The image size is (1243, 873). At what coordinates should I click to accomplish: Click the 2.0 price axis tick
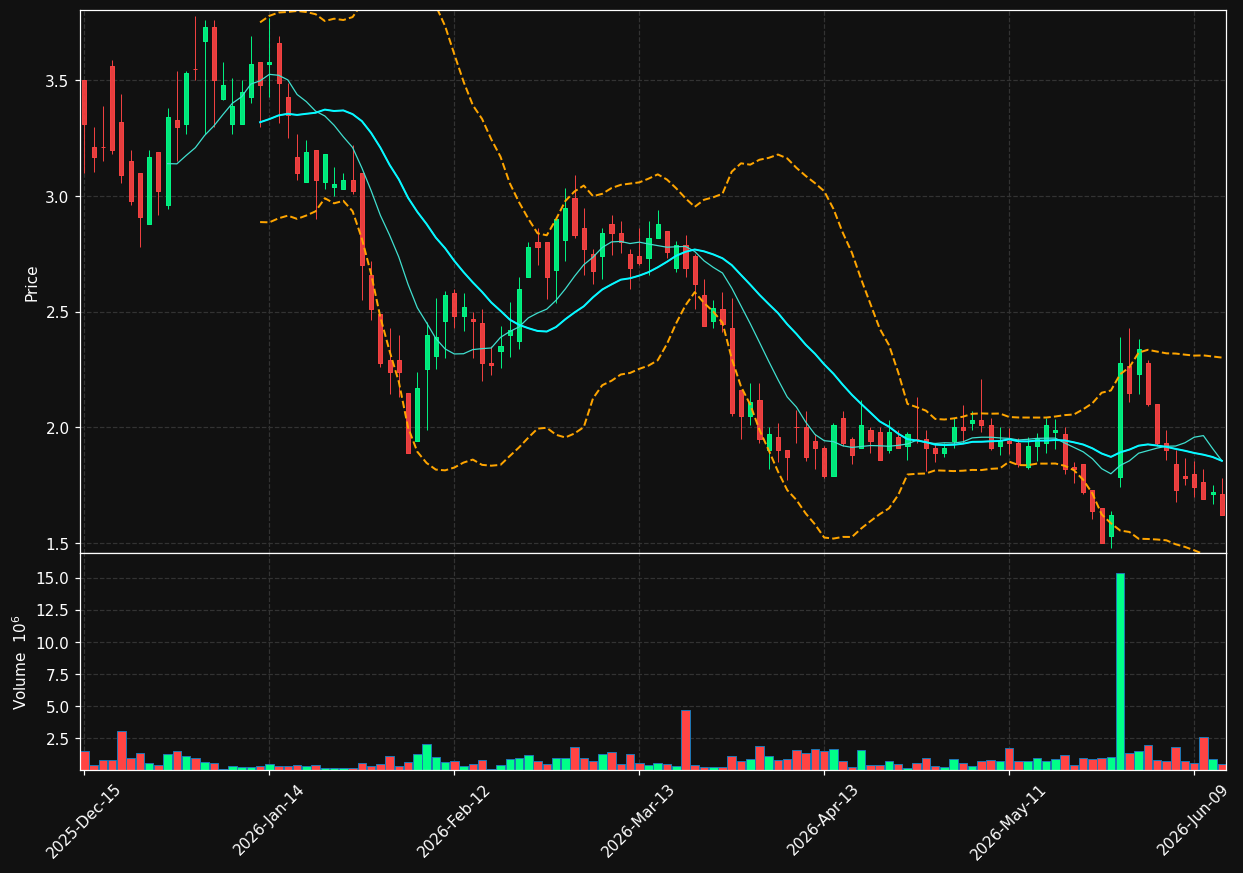click(56, 428)
